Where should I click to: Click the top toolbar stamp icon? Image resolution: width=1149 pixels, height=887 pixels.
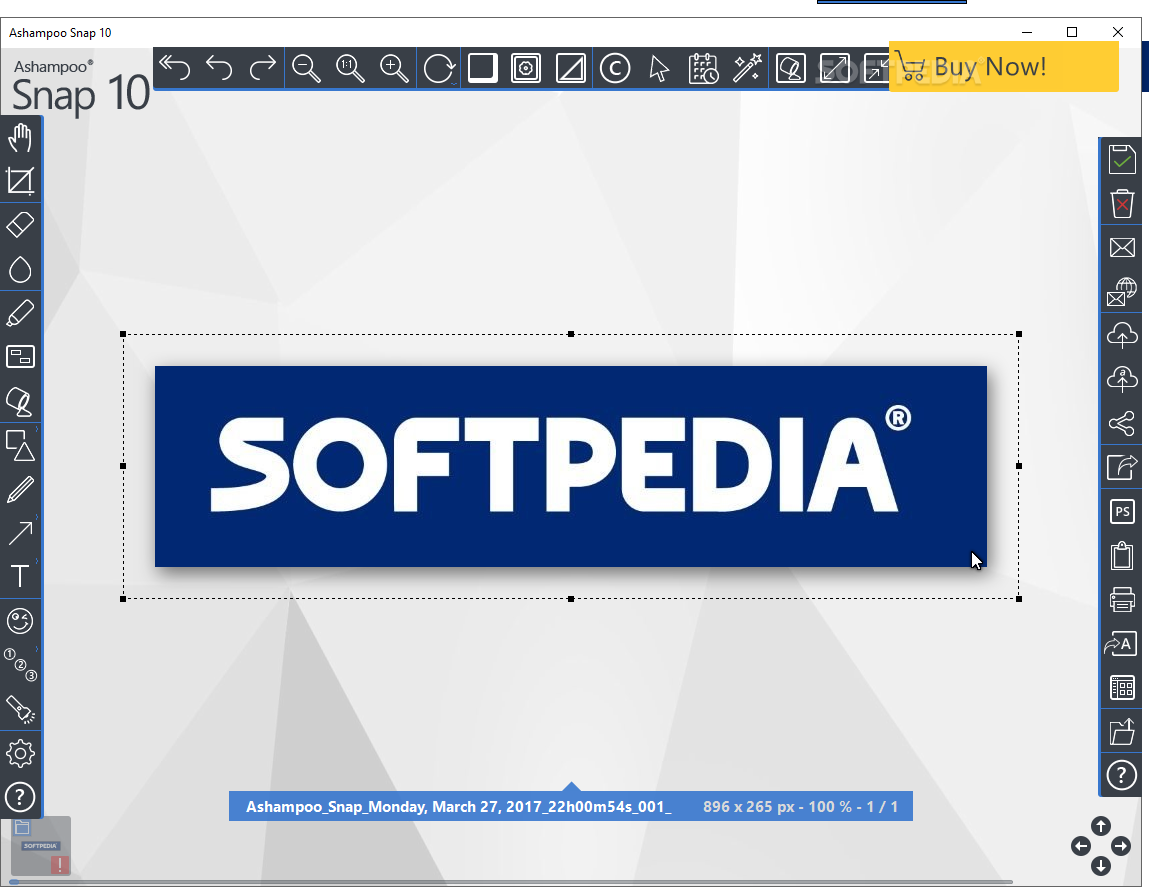point(791,68)
